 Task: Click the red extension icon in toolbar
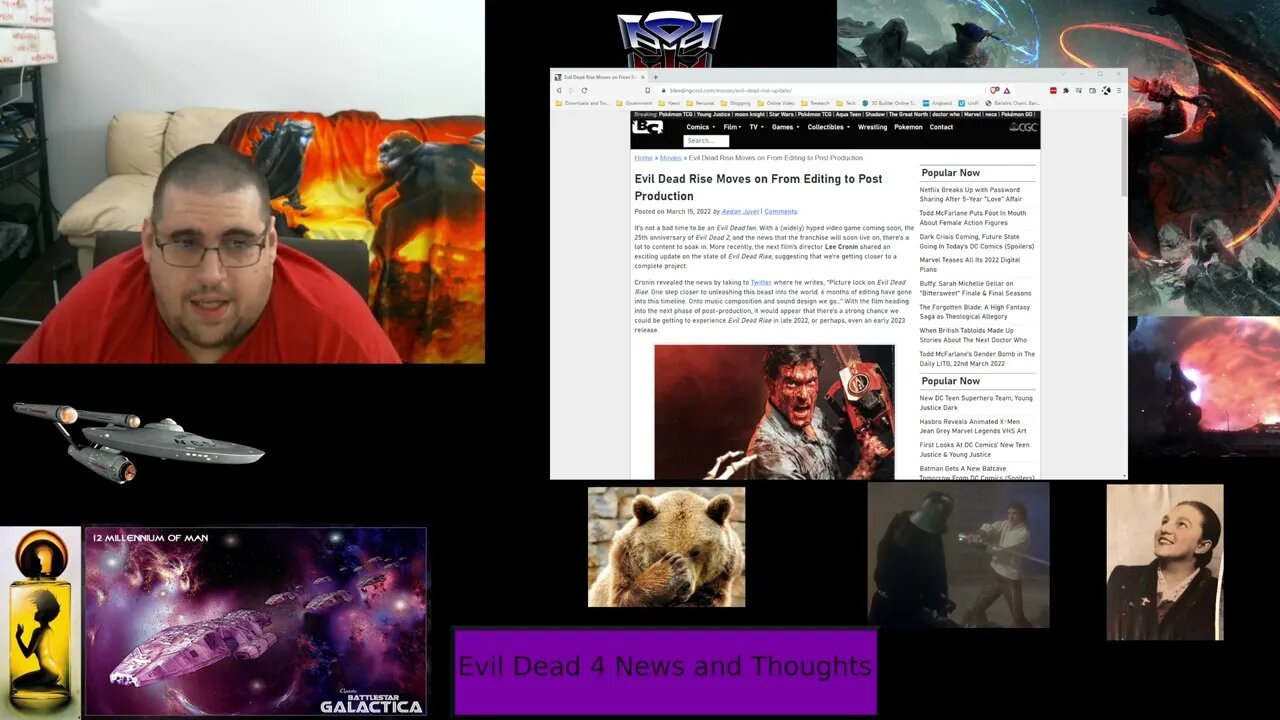[x=1053, y=90]
